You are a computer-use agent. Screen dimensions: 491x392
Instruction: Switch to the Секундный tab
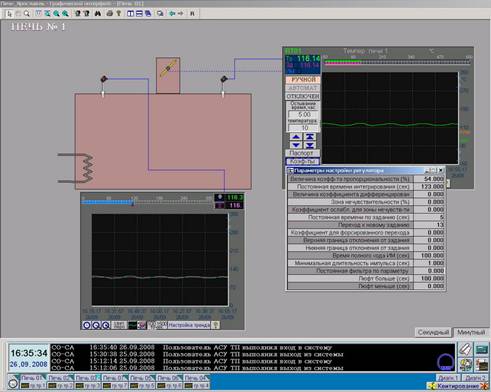433,332
